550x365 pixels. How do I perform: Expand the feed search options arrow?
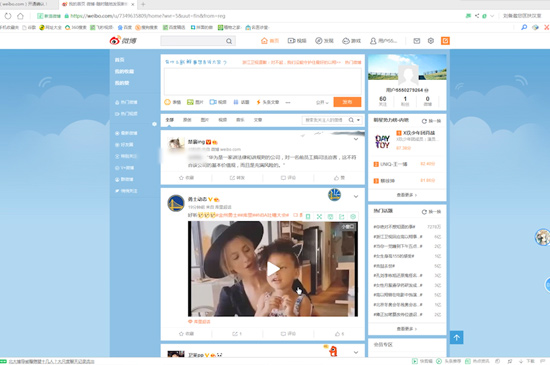pyautogui.click(x=358, y=120)
